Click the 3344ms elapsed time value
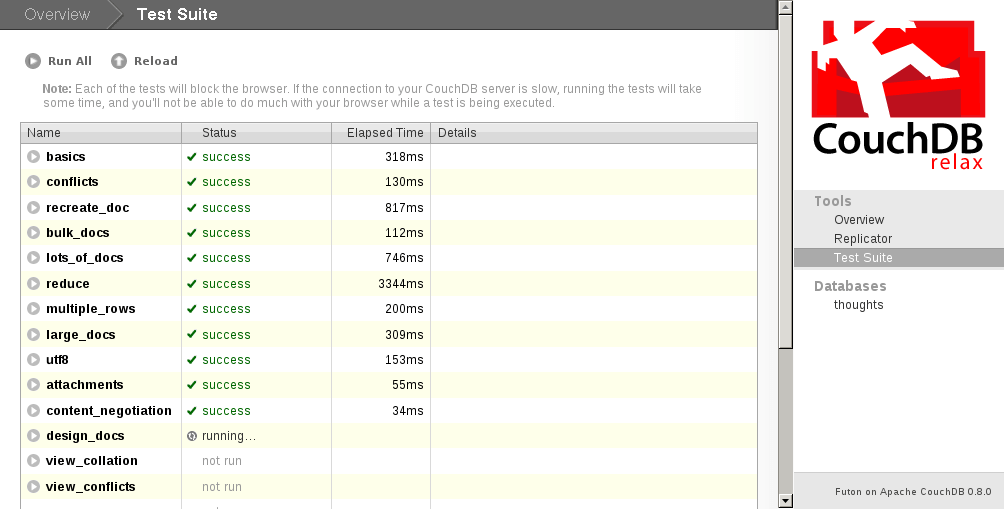 (401, 284)
